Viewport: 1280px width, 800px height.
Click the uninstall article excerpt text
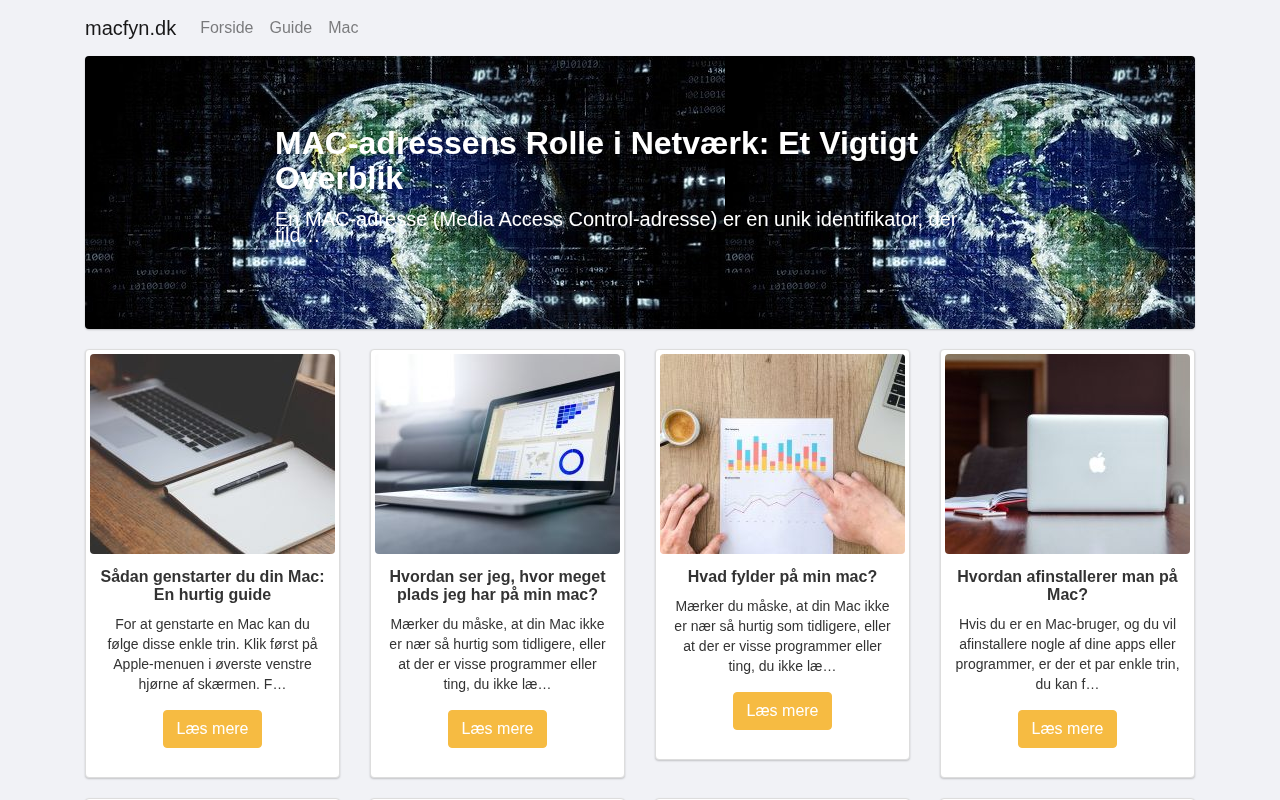pyautogui.click(x=1067, y=654)
